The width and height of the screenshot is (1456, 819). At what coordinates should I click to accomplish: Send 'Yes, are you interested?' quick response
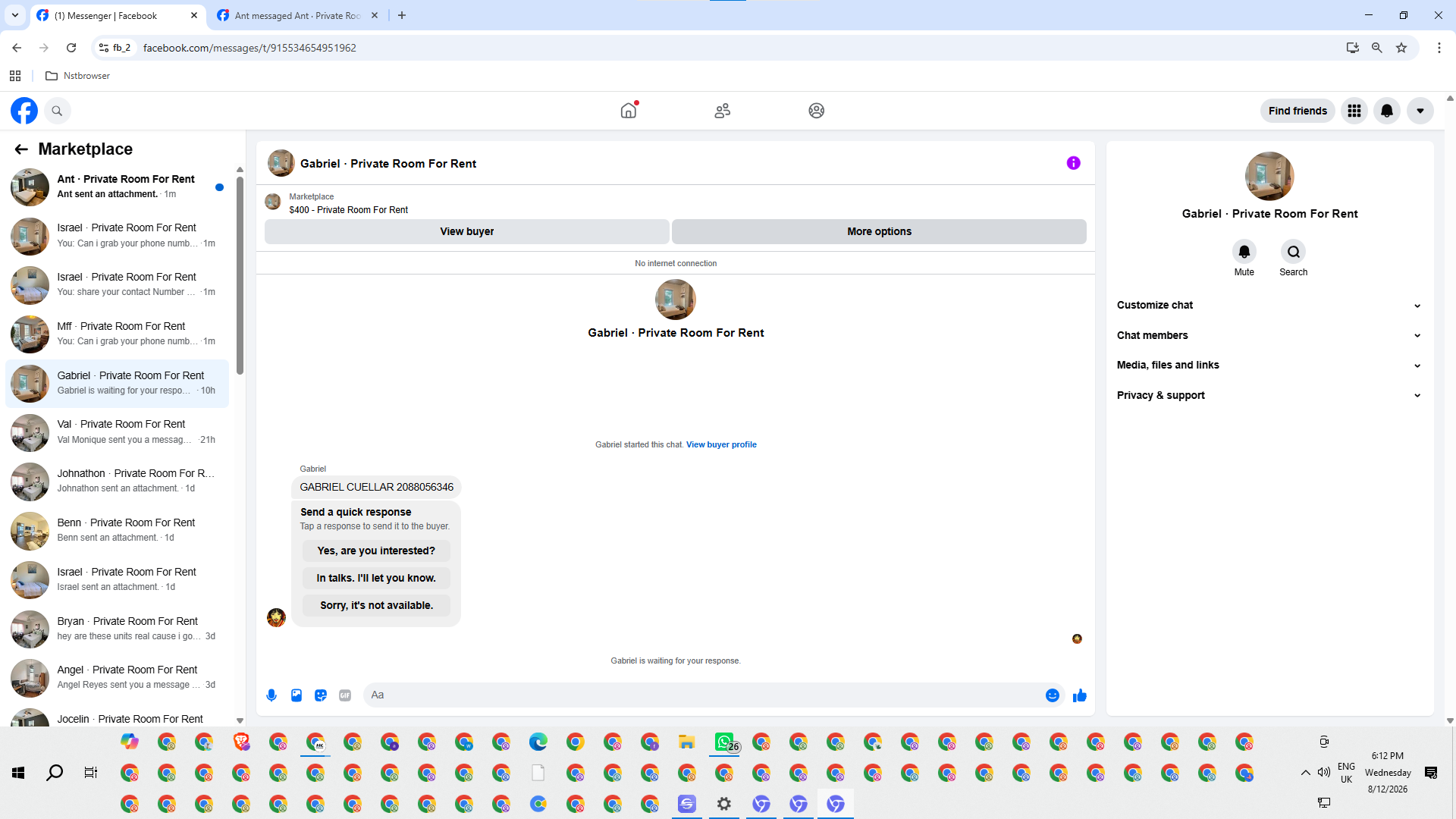click(x=376, y=551)
